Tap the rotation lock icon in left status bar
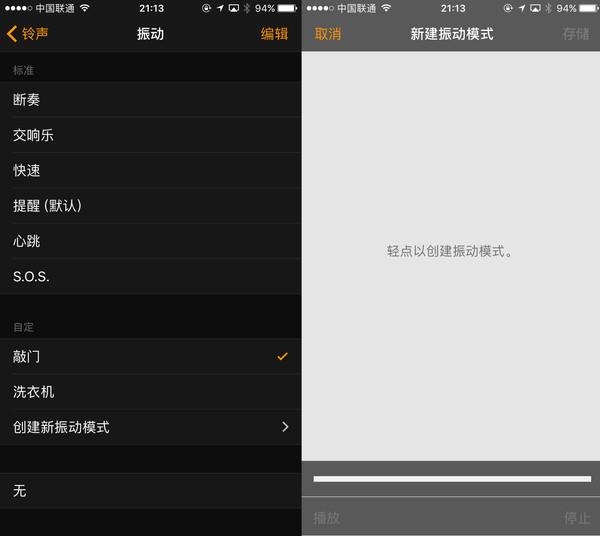This screenshot has width=600, height=536. (206, 8)
